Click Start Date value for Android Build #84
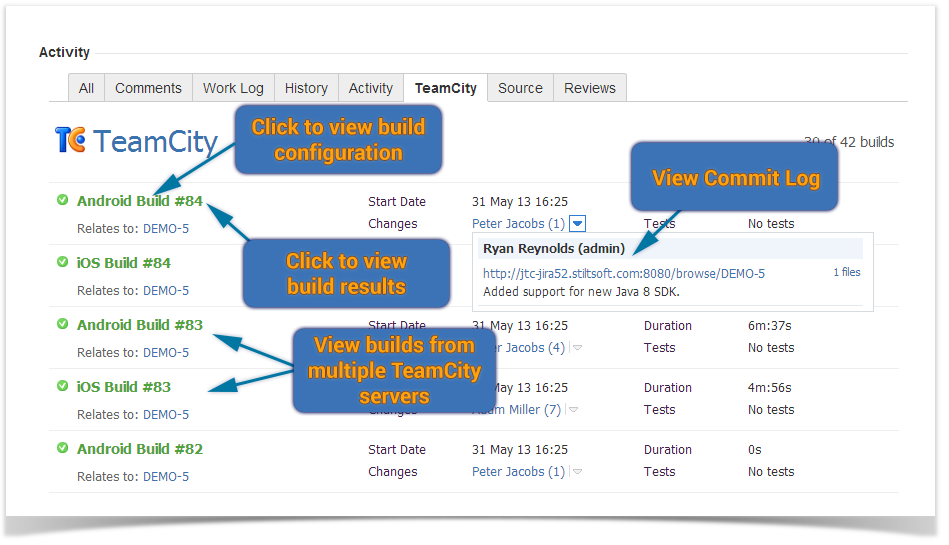This screenshot has height=545, width=949. point(520,202)
